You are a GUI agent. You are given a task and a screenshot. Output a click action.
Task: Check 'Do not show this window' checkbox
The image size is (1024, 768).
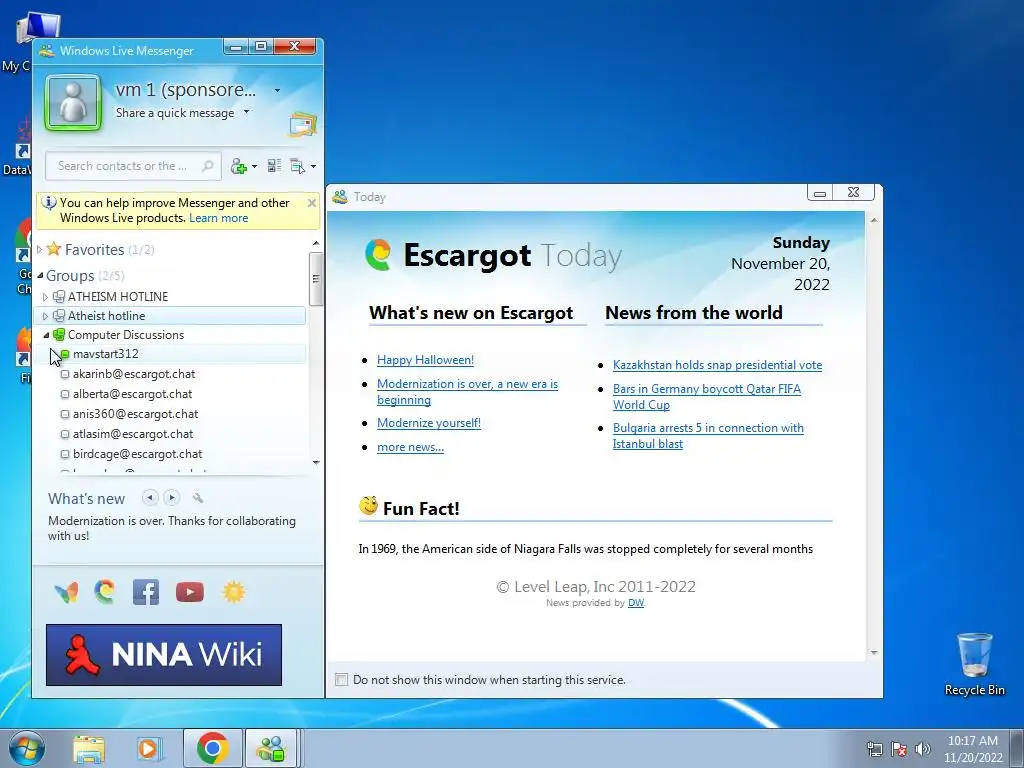[342, 680]
